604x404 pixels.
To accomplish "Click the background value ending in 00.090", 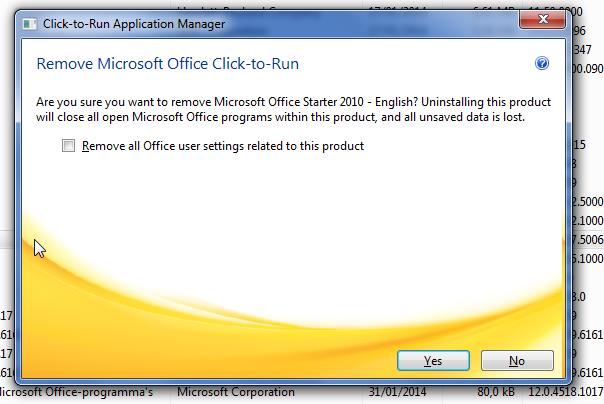I will [588, 69].
